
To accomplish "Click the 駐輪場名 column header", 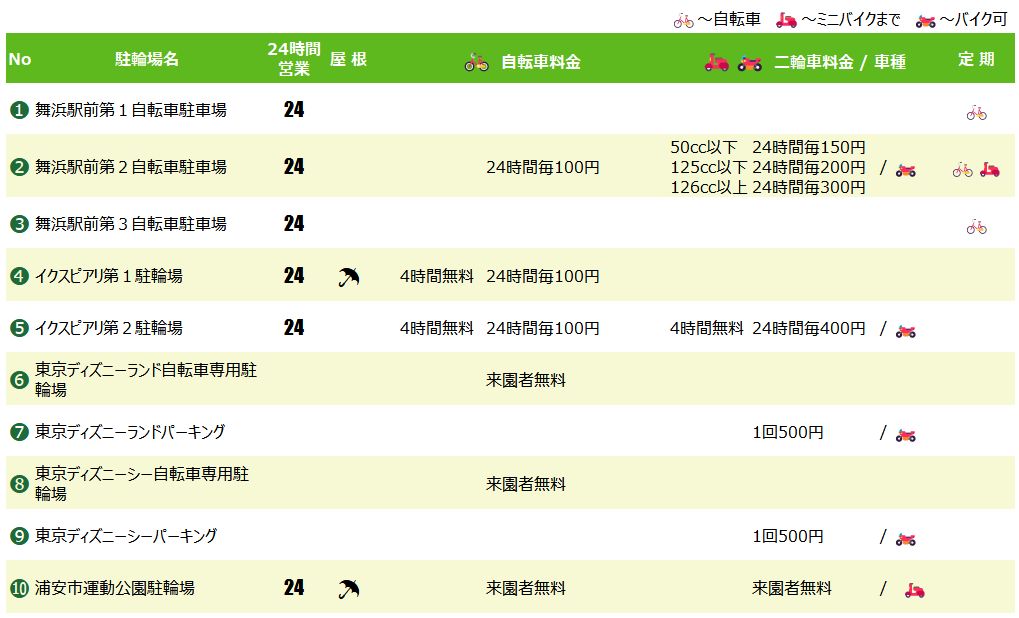I will 147,59.
